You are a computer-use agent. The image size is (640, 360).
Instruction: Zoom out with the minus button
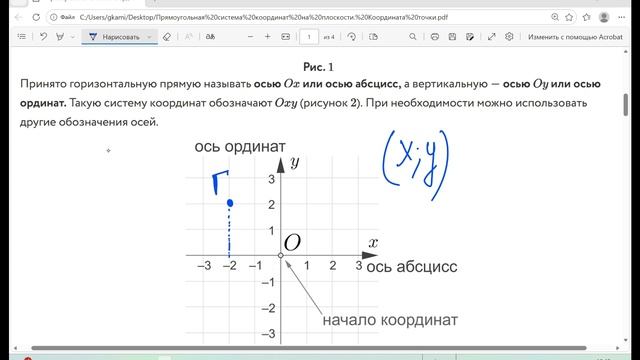[x=251, y=37]
